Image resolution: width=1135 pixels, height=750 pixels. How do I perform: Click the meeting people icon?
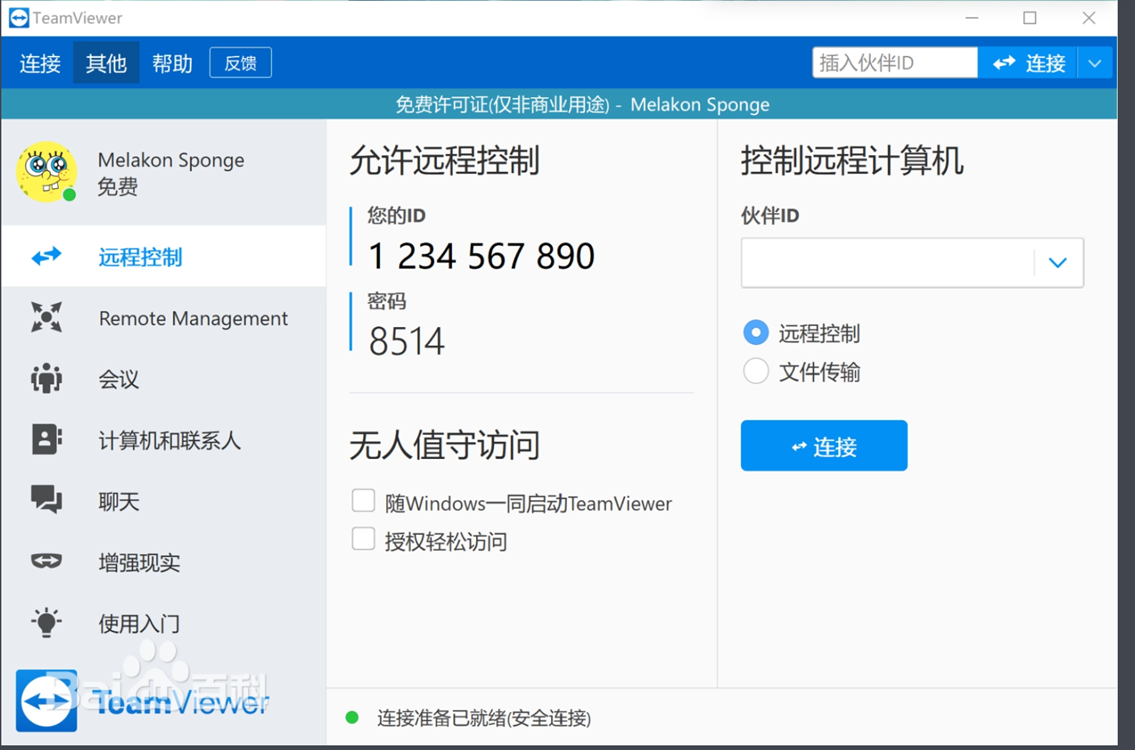[46, 379]
